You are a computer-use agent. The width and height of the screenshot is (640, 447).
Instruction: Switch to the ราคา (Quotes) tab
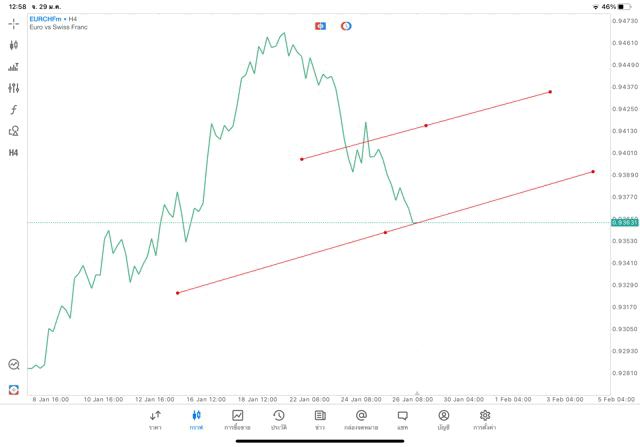tap(155, 420)
